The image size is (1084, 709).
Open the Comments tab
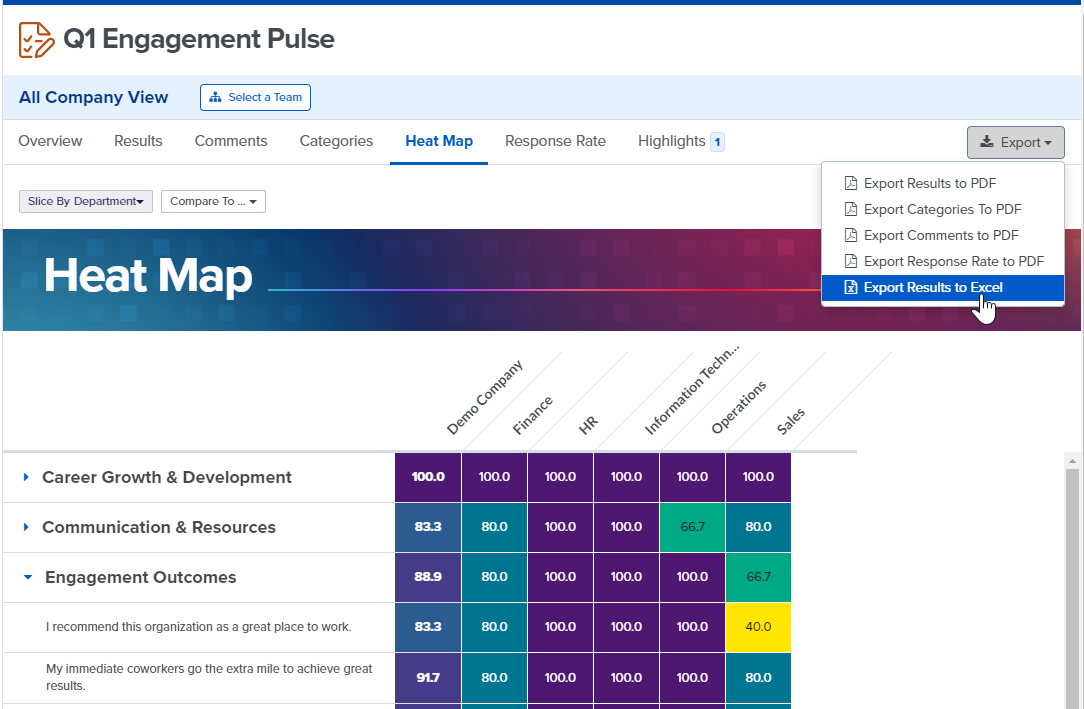[x=231, y=141]
